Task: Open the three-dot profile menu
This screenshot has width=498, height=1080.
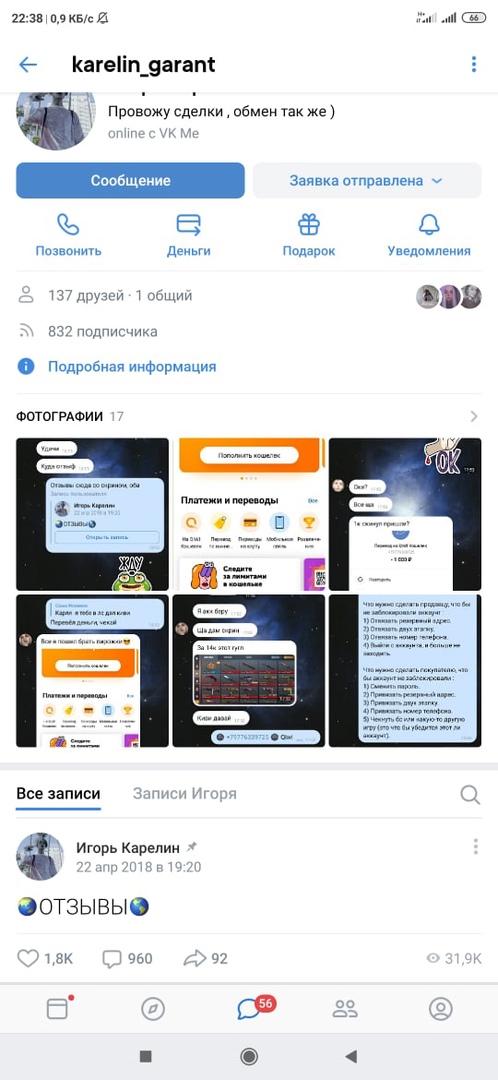Action: click(x=474, y=65)
